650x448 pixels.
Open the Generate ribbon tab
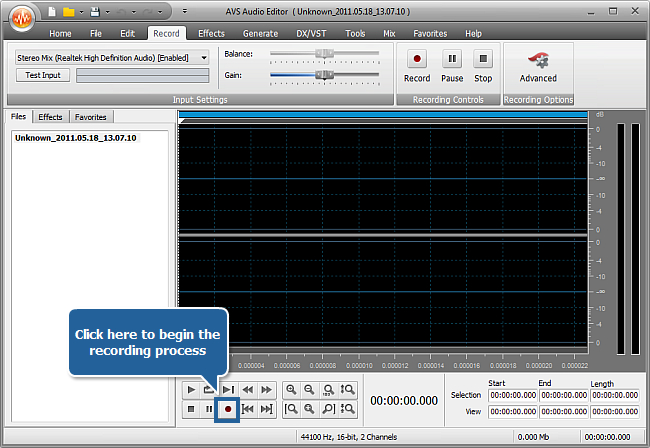pyautogui.click(x=260, y=34)
